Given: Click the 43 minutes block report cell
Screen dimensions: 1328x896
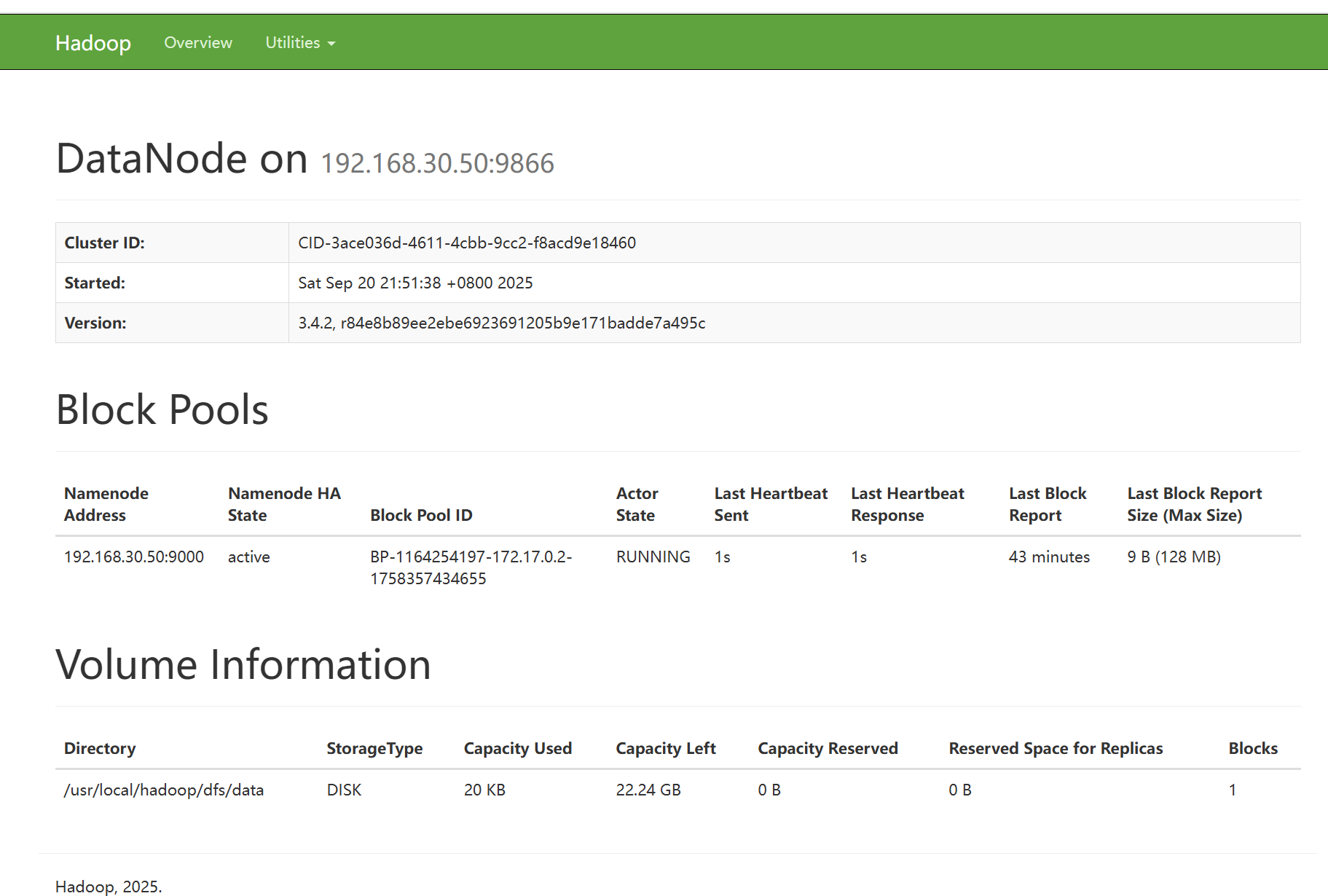Looking at the screenshot, I should (1049, 557).
